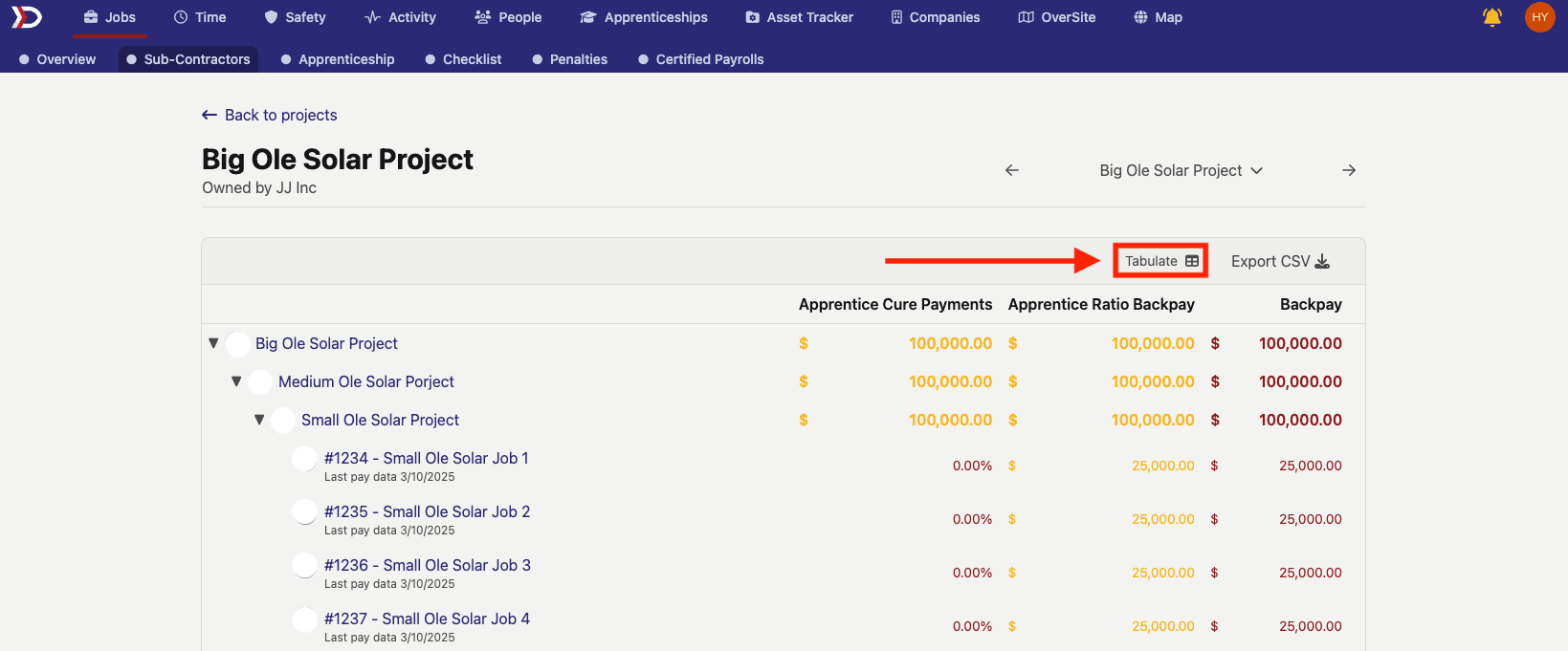
Task: Click the Tabulate table icon
Action: 1192,261
